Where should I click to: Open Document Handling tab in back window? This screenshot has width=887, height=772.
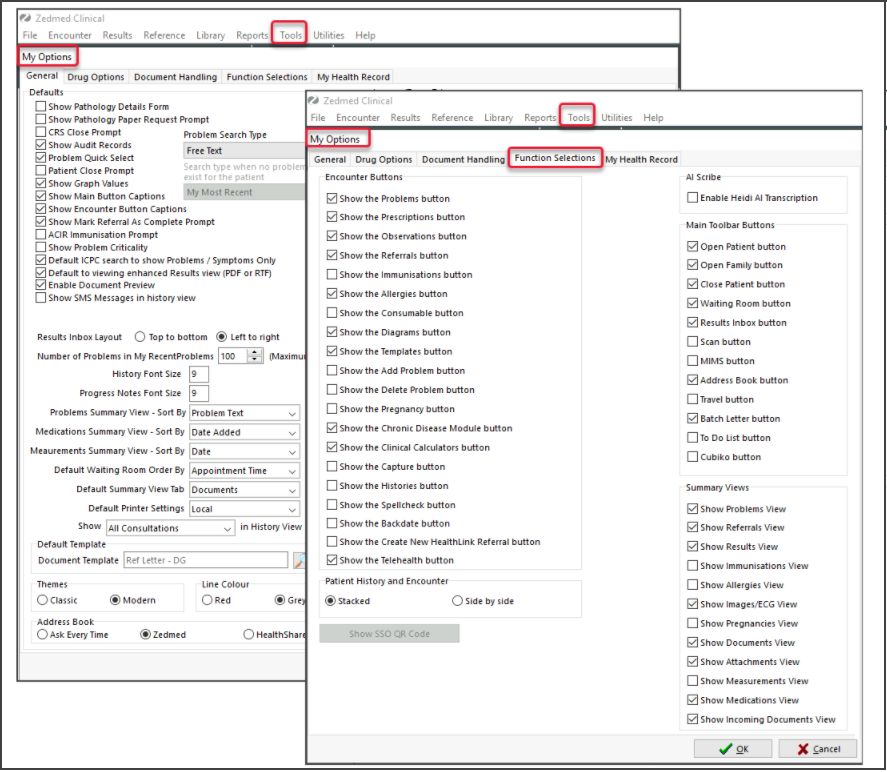pyautogui.click(x=175, y=77)
